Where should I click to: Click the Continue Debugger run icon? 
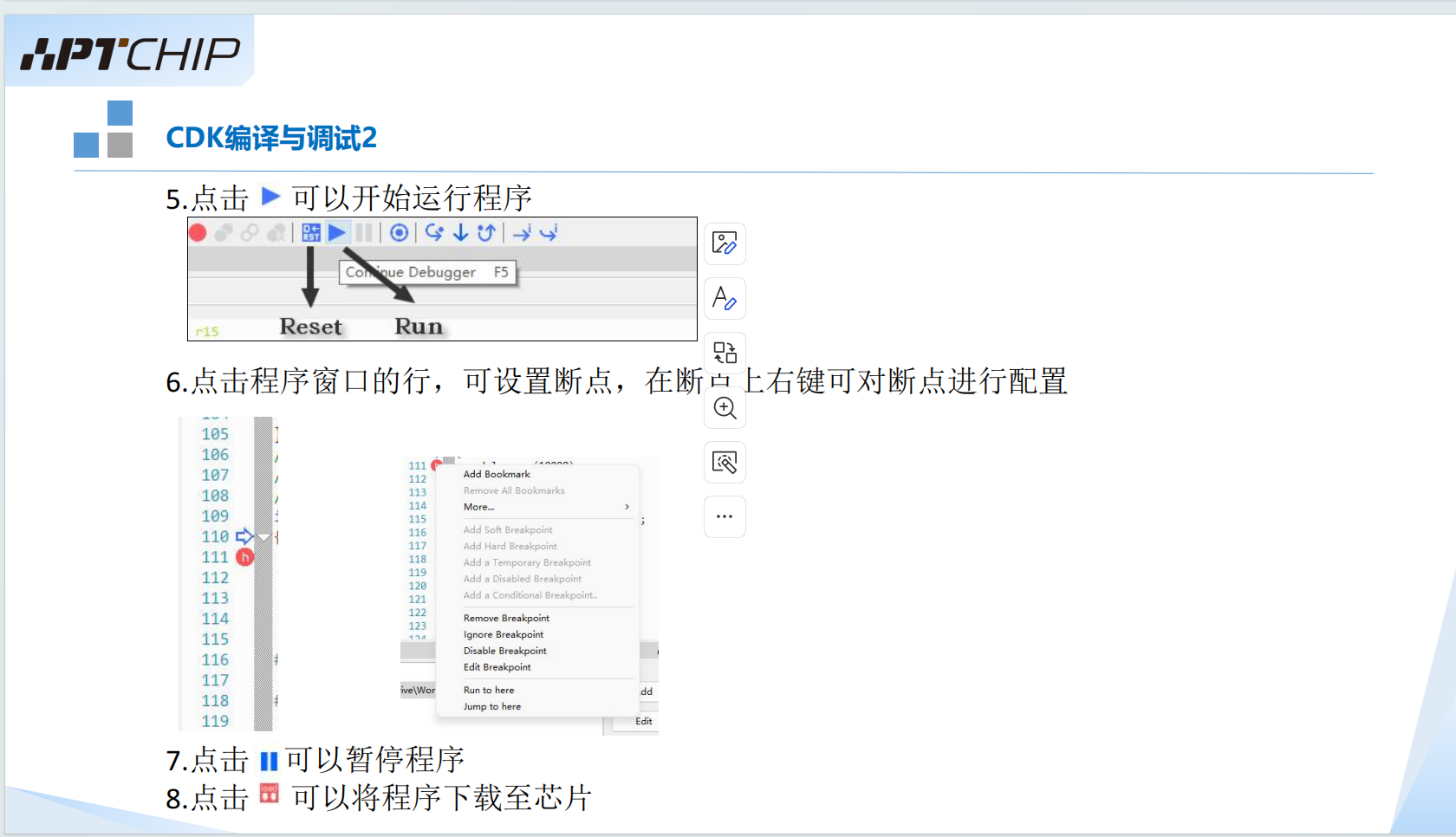337,232
